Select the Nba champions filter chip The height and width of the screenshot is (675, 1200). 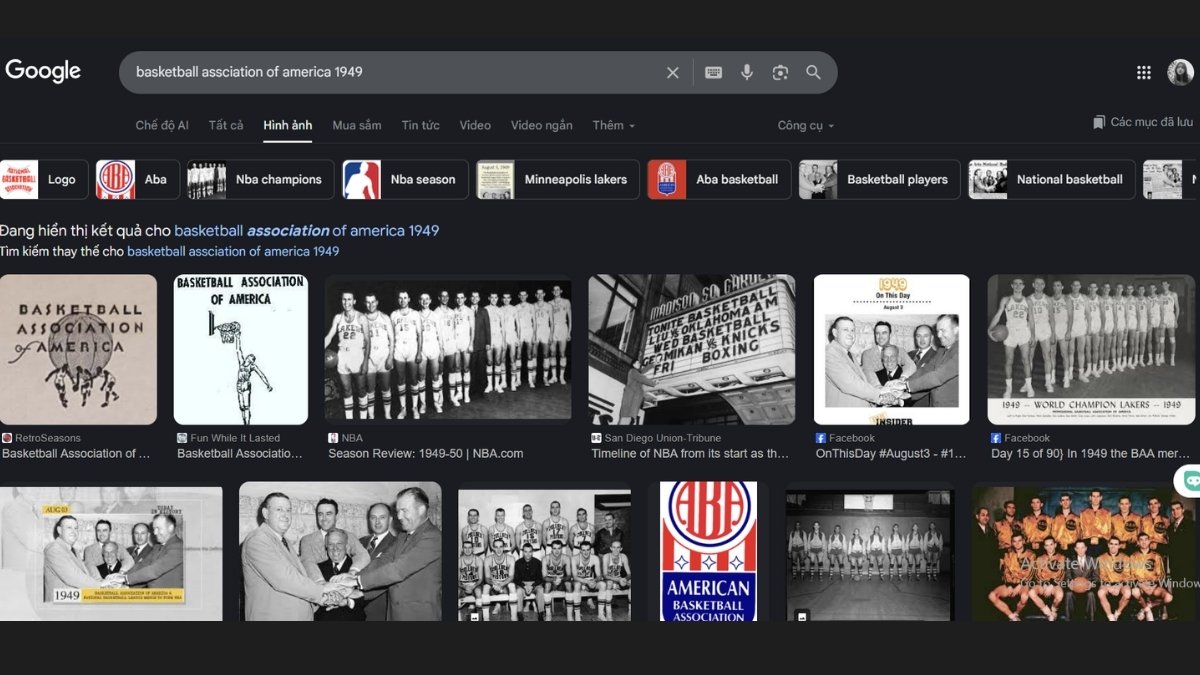(261, 180)
